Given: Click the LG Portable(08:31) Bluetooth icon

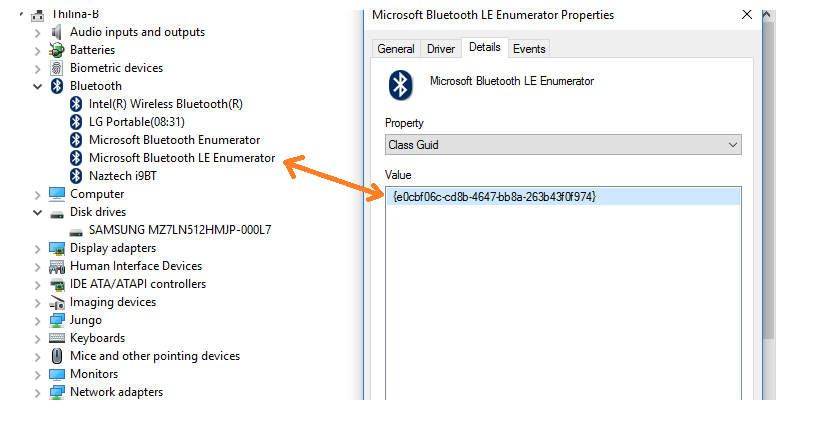Looking at the screenshot, I should coord(76,122).
